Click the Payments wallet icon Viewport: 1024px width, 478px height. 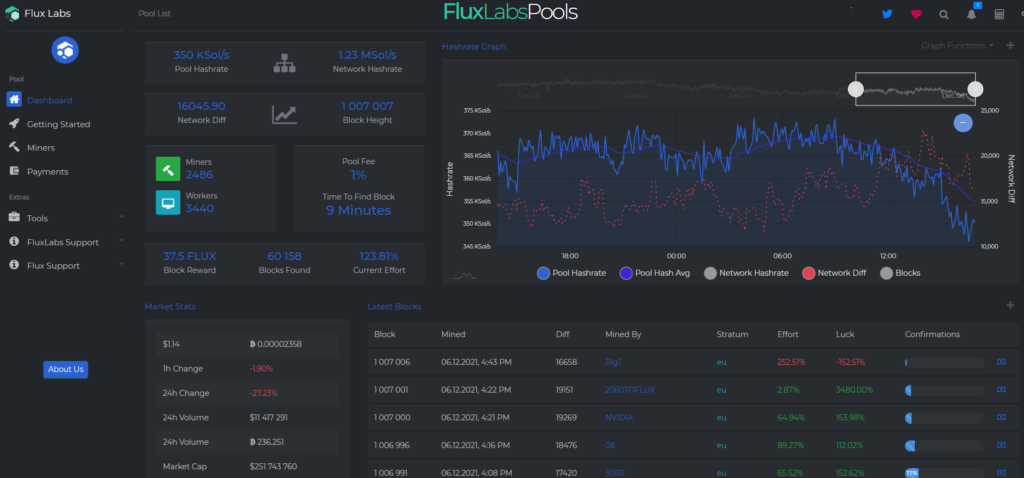[x=14, y=171]
